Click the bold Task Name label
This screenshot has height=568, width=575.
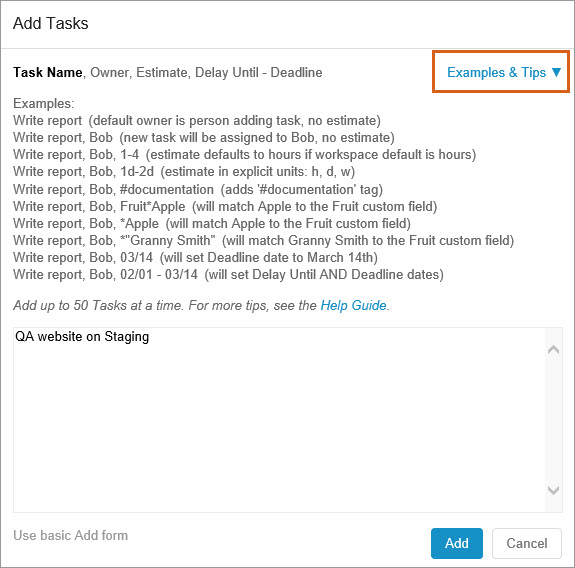click(48, 72)
